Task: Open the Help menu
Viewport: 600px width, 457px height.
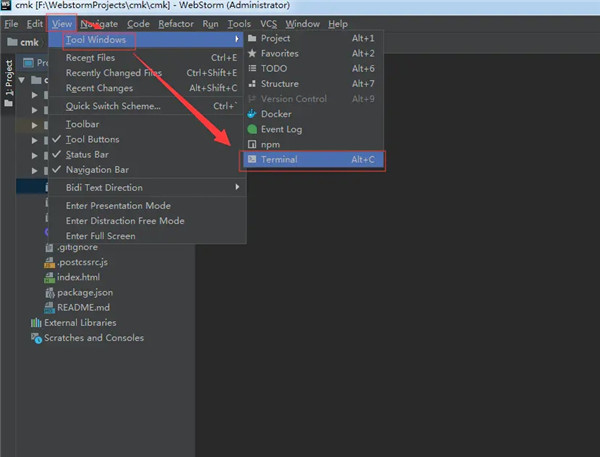Action: click(338, 24)
